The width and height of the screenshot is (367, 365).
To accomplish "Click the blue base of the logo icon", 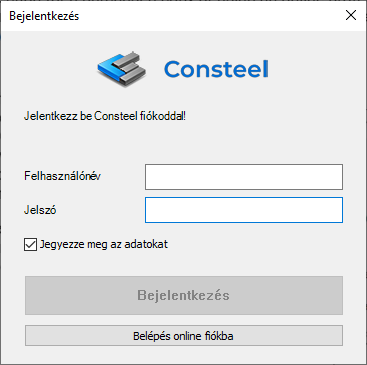I will coord(107,69).
